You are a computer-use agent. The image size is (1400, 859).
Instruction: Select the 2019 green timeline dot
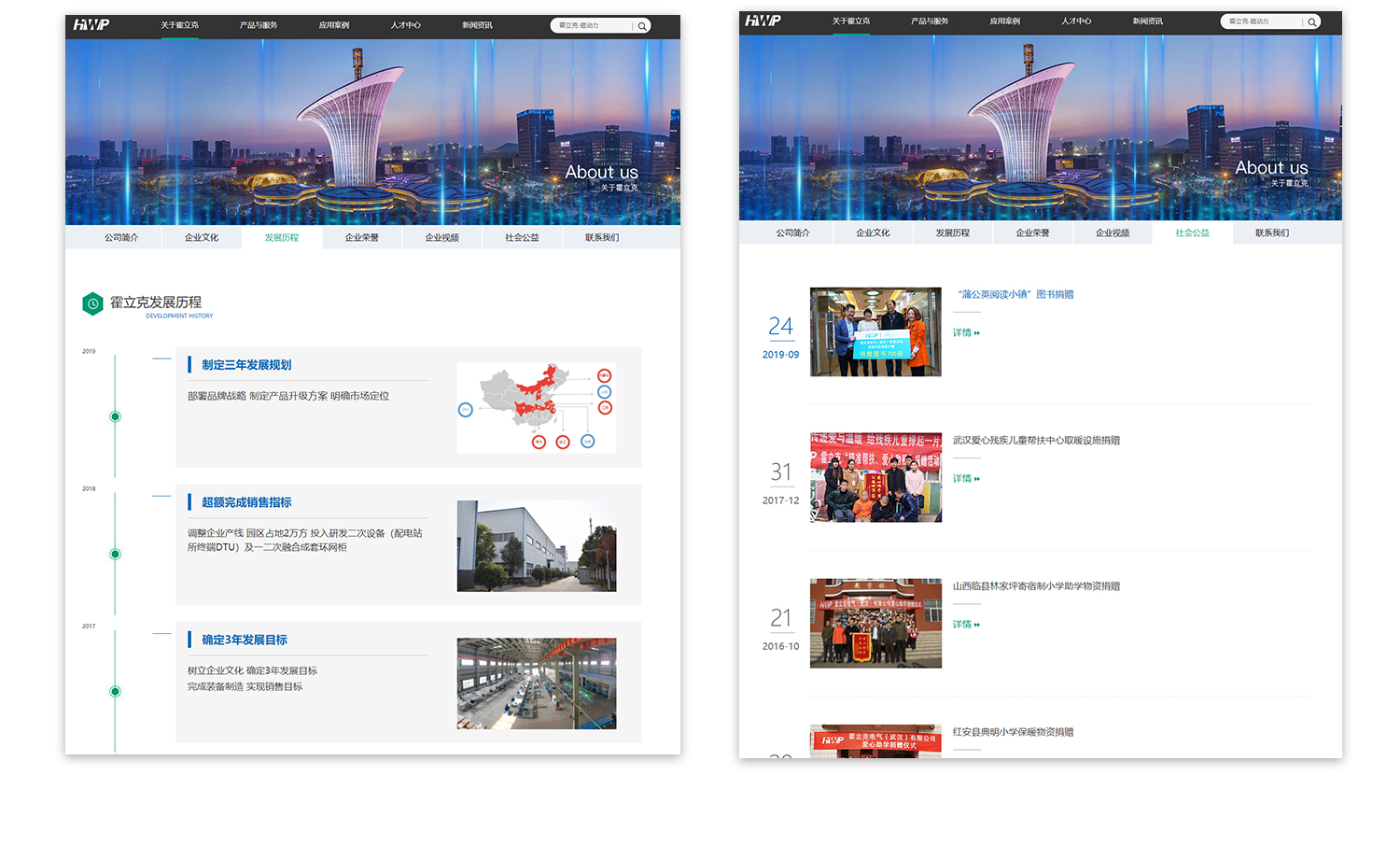coord(115,416)
